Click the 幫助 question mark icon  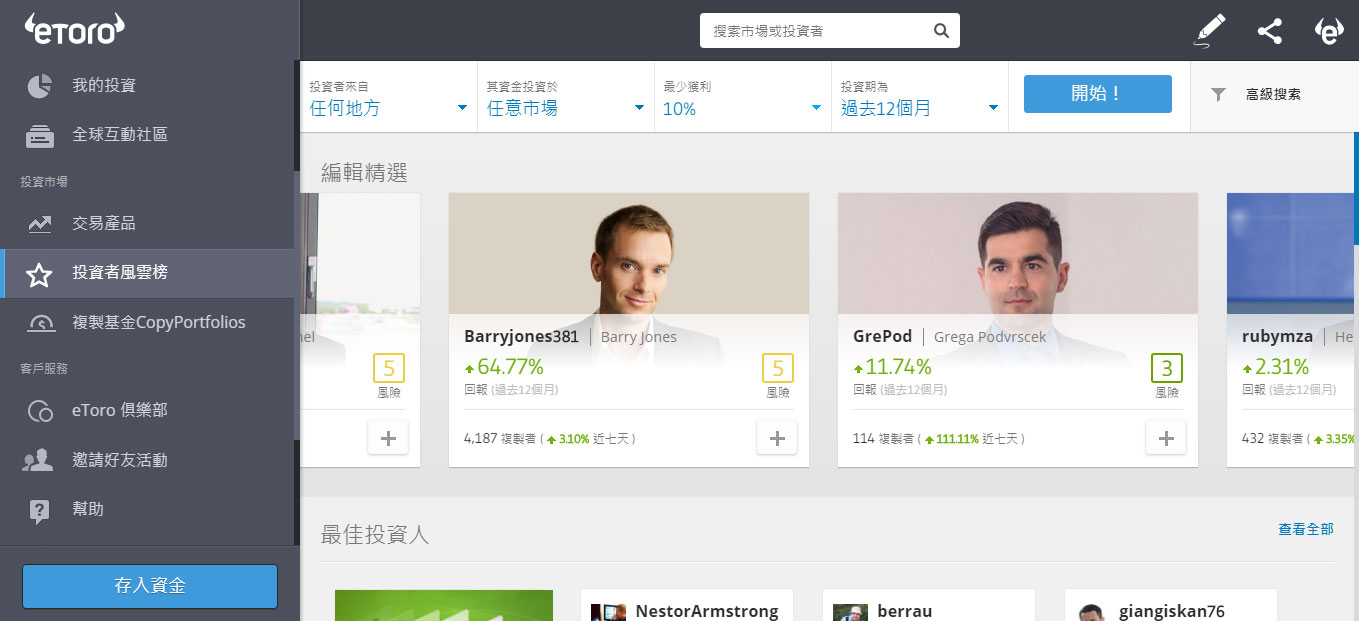pos(39,510)
